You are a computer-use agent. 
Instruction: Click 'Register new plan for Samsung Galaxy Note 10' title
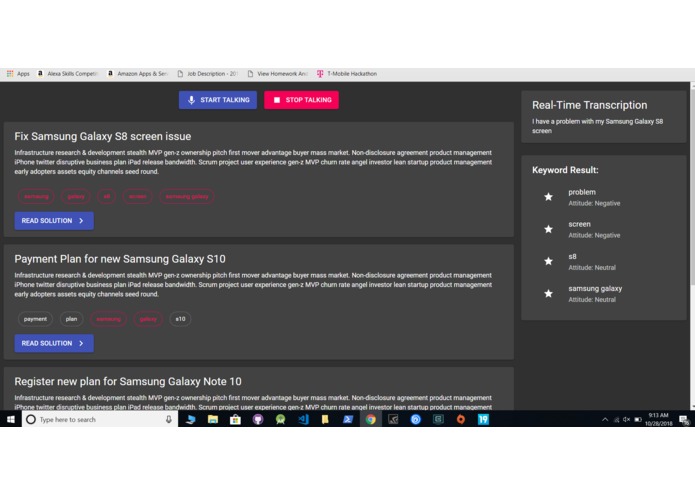tap(128, 381)
